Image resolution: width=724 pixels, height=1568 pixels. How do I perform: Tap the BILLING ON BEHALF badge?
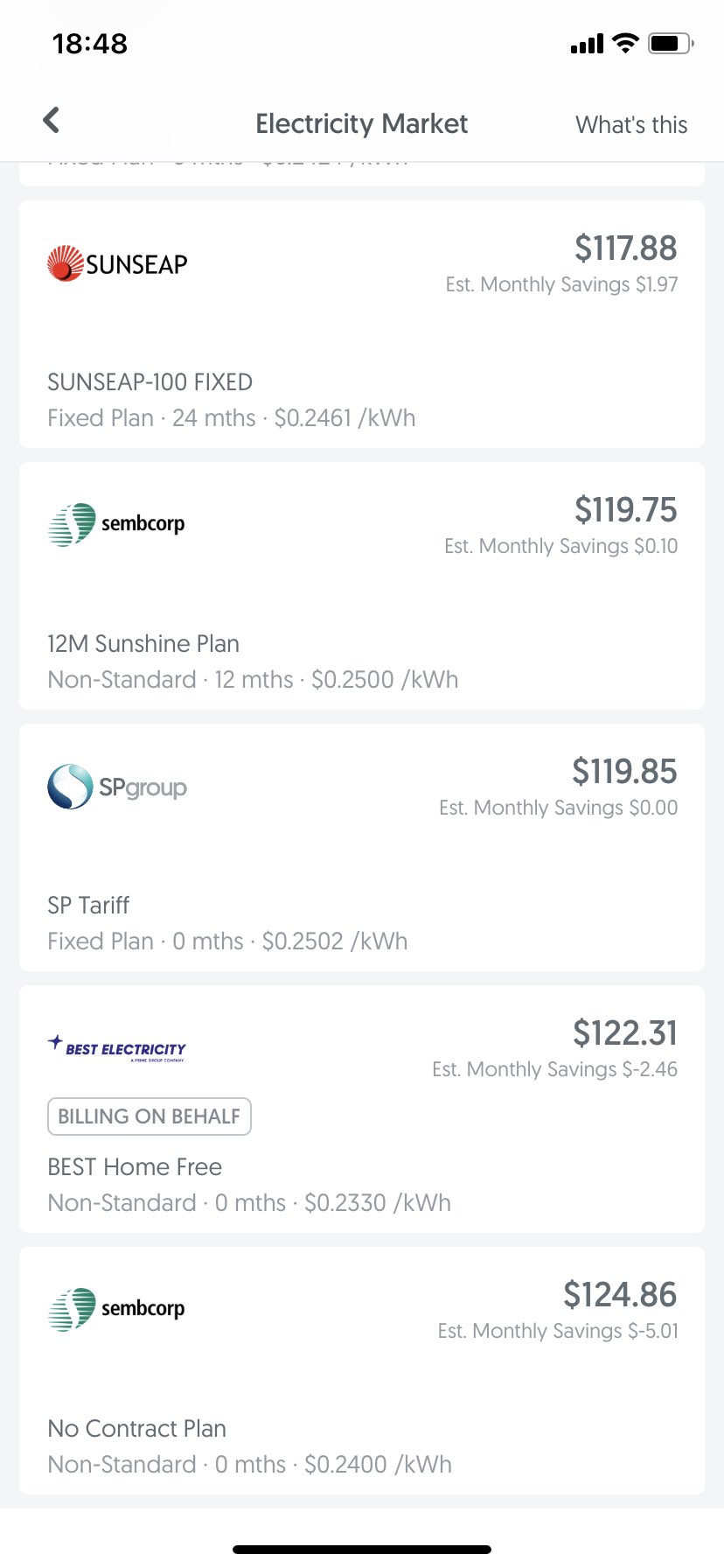[150, 1116]
